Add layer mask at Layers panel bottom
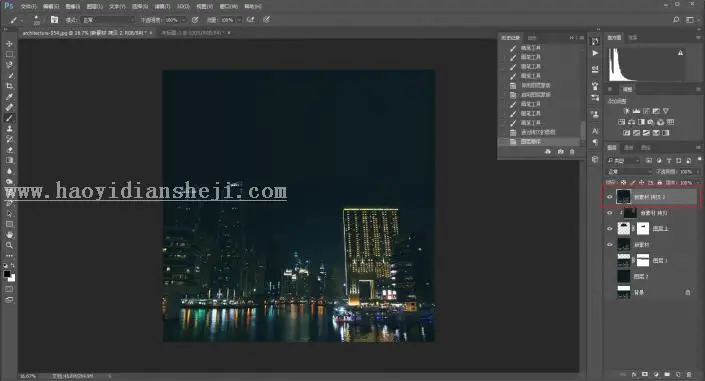 (645, 374)
